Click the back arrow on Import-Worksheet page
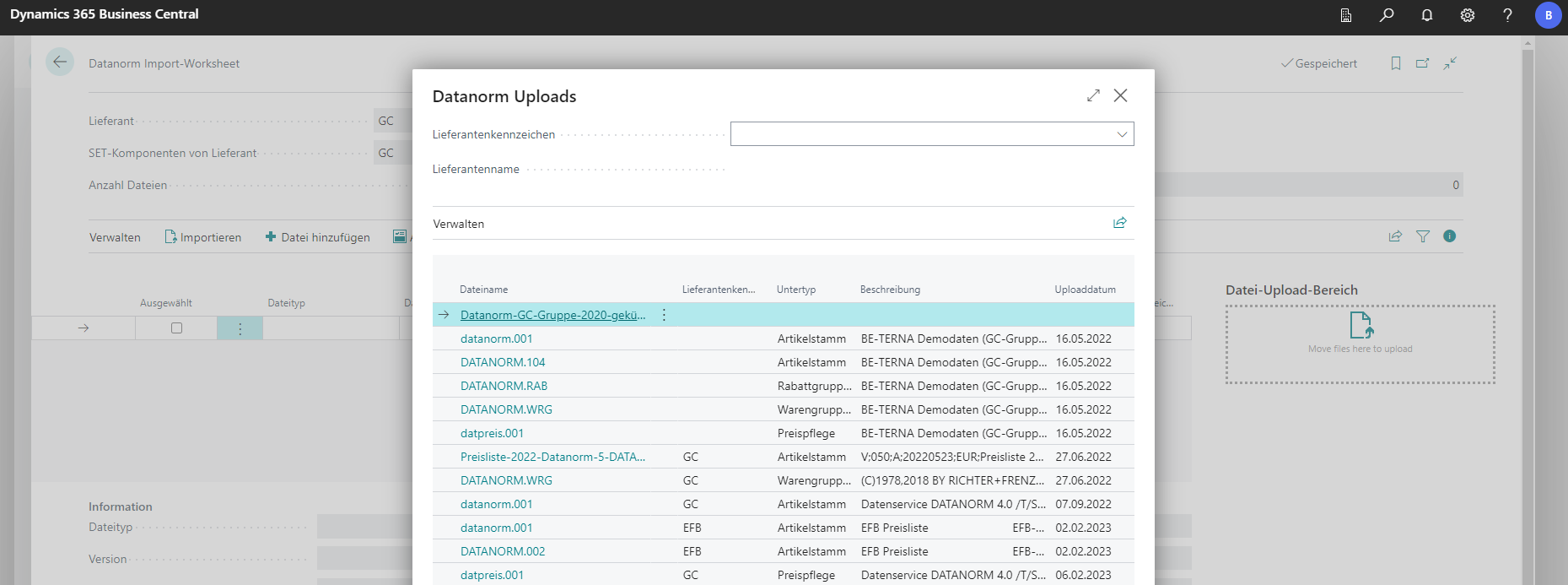This screenshot has height=585, width=1568. coord(60,62)
